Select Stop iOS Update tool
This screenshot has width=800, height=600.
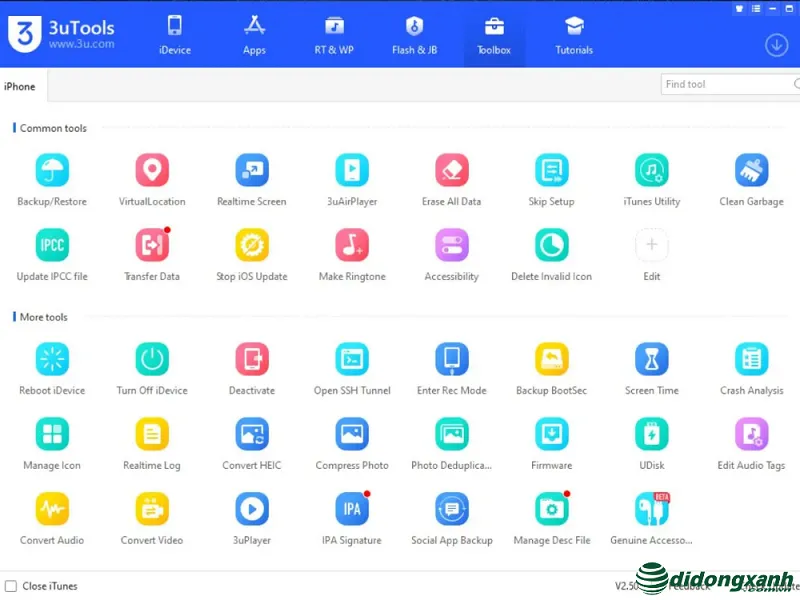pyautogui.click(x=252, y=245)
